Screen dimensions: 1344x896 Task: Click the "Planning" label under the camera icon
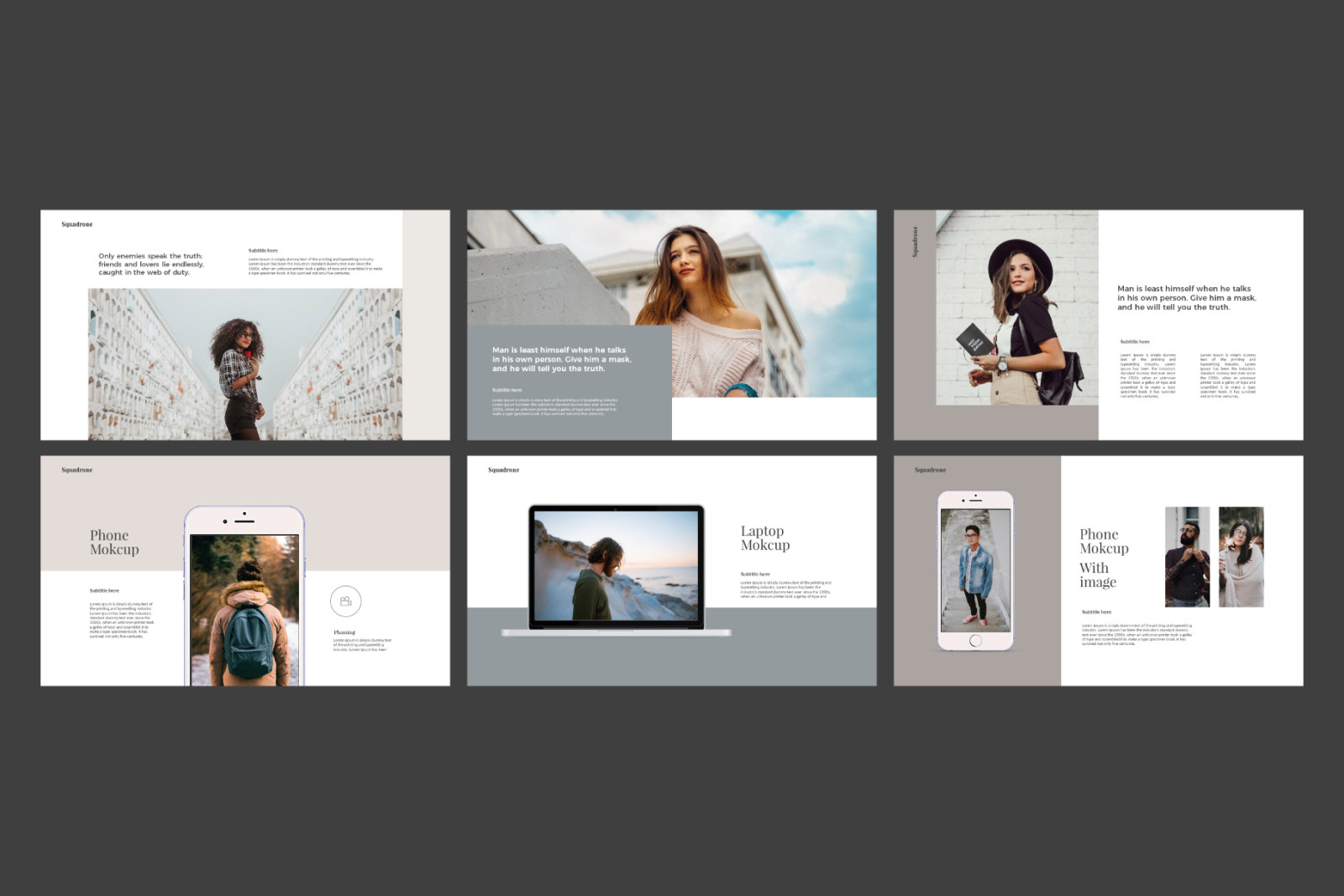[x=344, y=632]
